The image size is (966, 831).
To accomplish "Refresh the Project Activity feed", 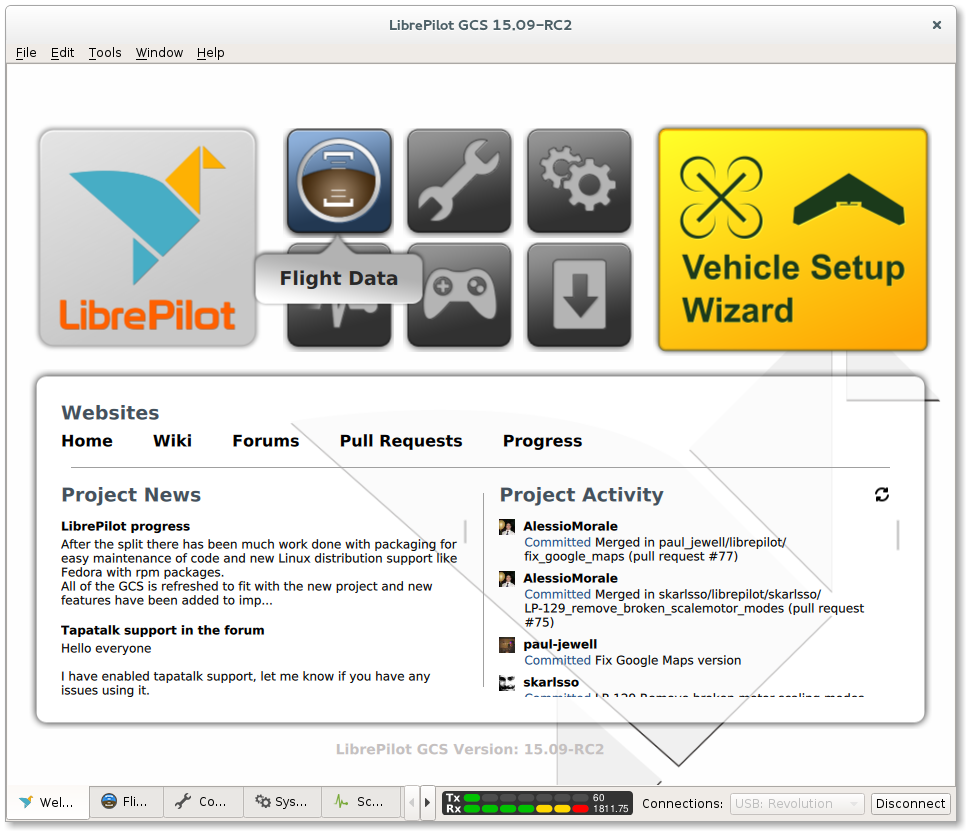I will point(882,494).
